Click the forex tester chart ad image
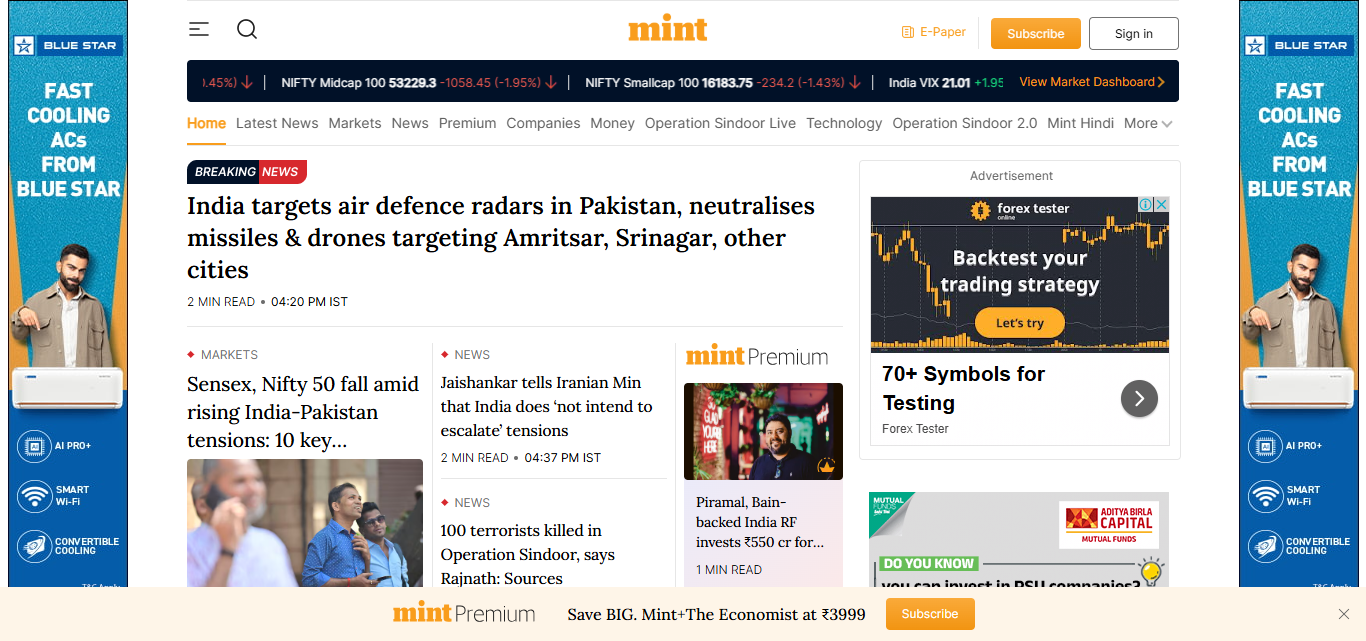 point(1020,274)
